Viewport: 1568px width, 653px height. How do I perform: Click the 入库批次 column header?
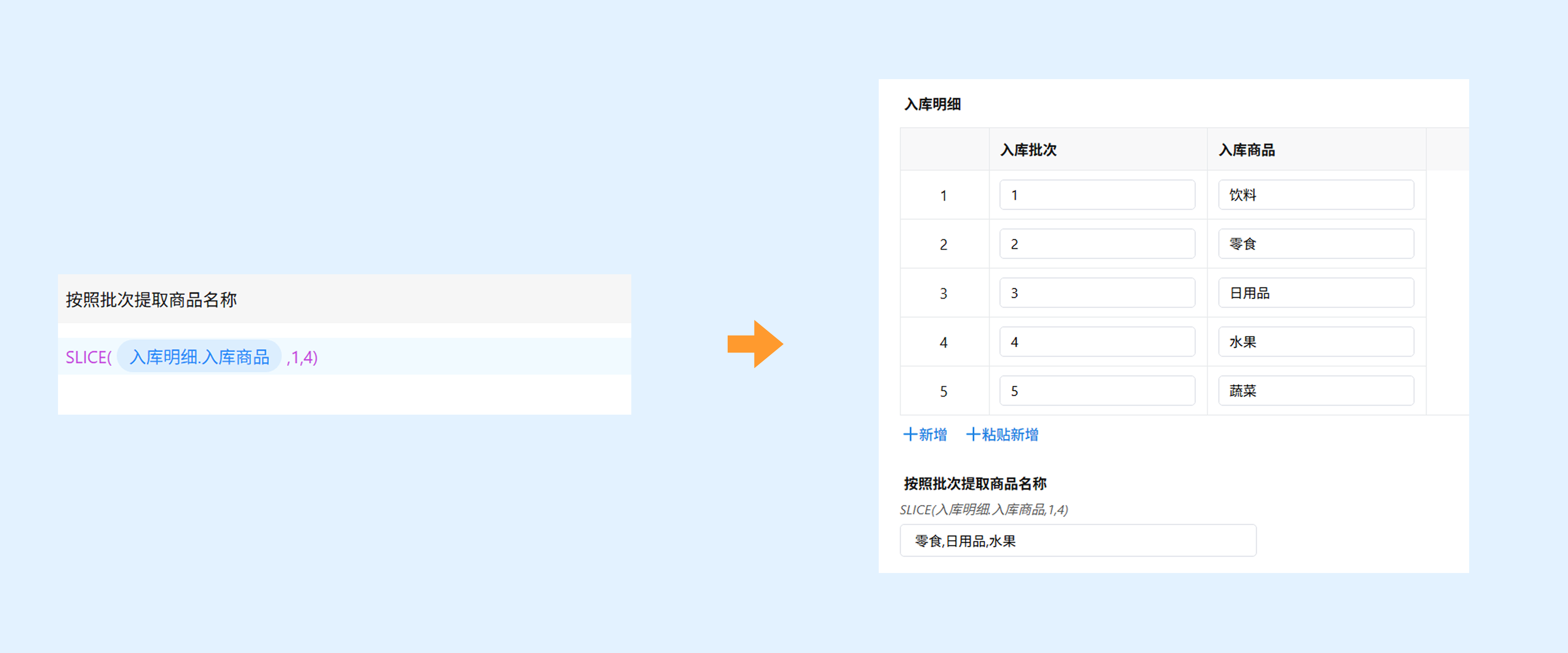[x=1029, y=150]
